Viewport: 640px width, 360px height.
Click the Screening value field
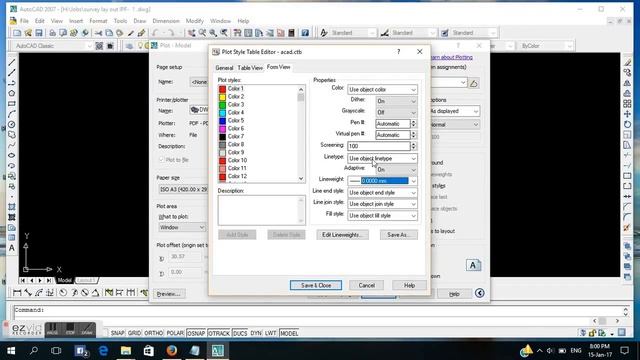point(379,146)
